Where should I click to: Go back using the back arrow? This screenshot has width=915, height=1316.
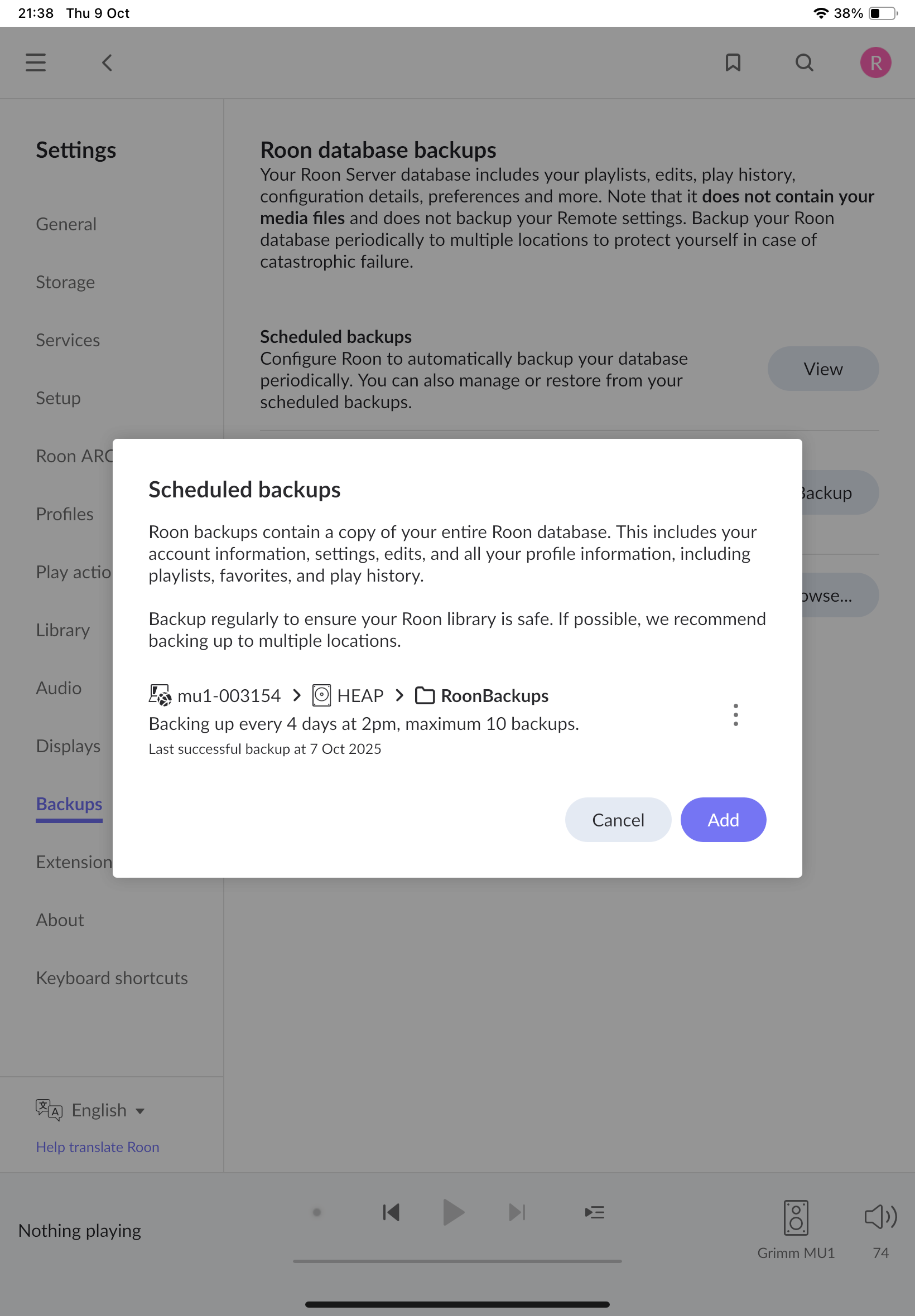coord(107,62)
